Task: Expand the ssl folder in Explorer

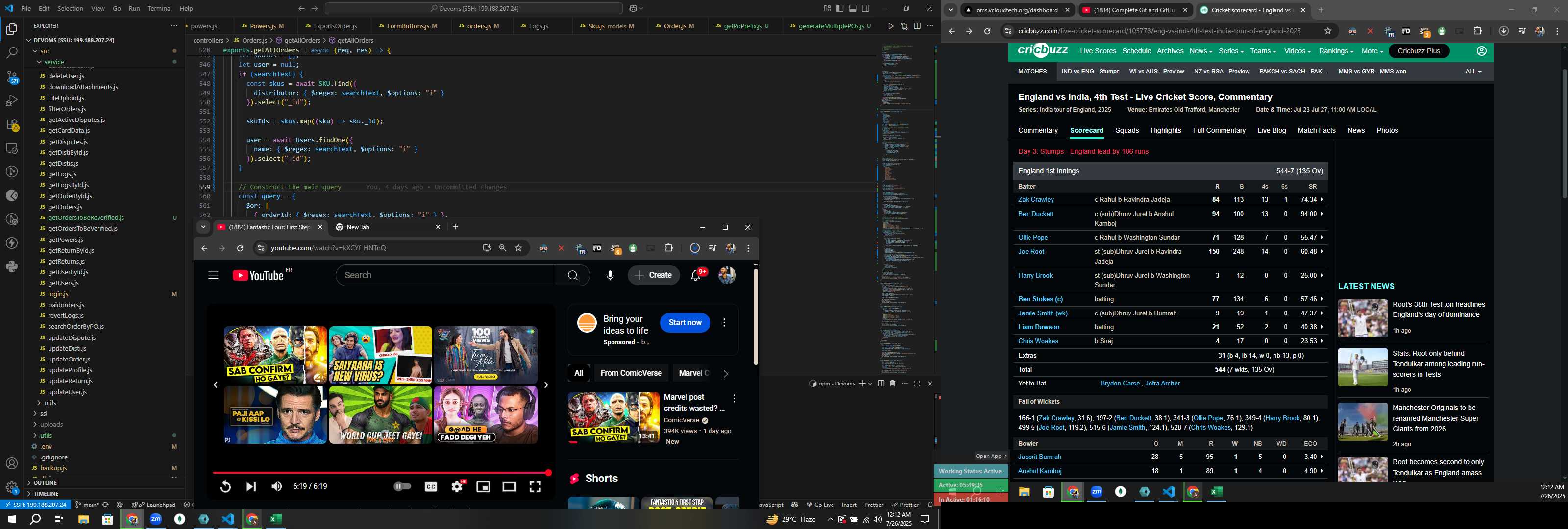Action: coord(35,413)
